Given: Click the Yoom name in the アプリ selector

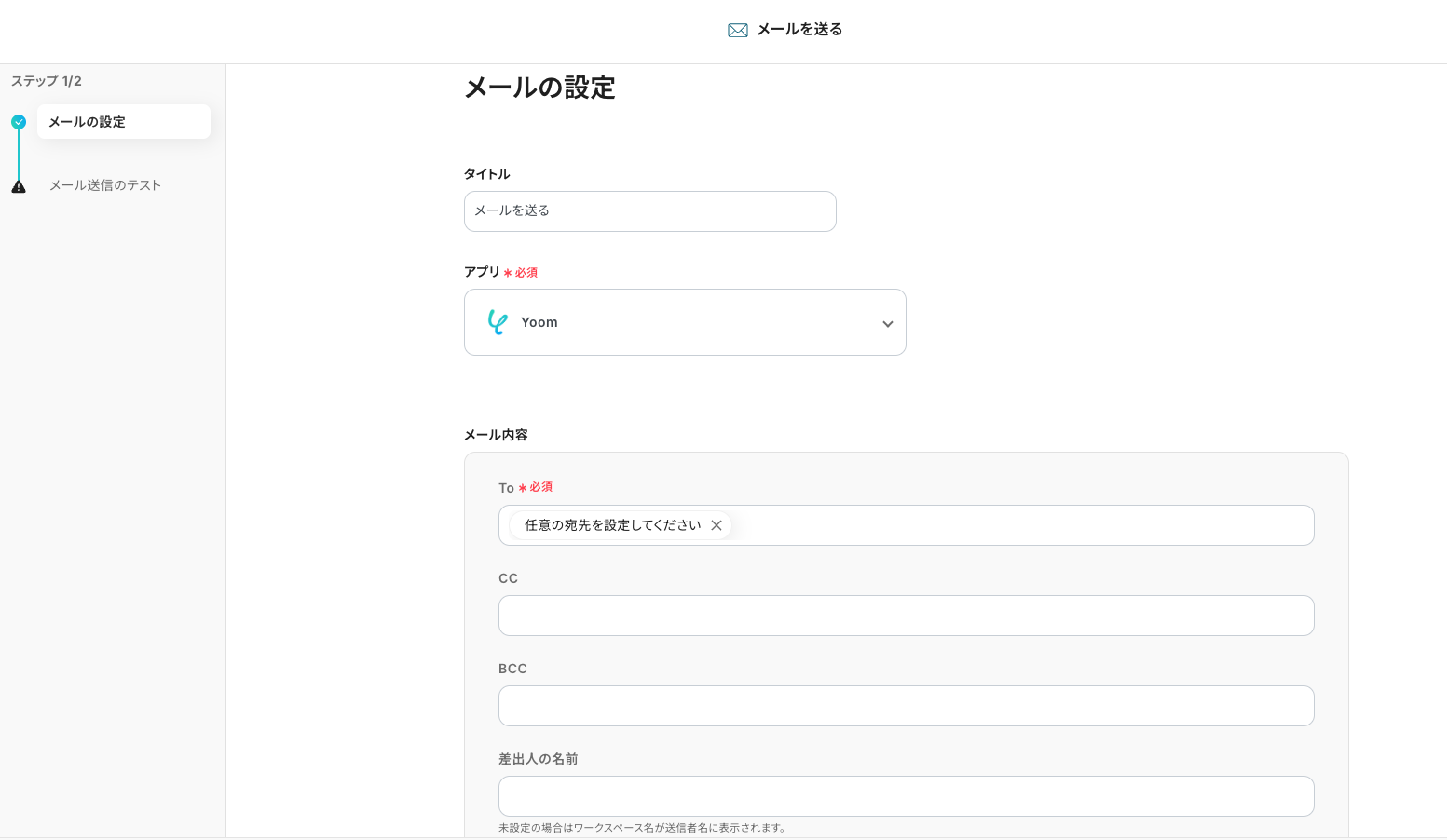Looking at the screenshot, I should pyautogui.click(x=539, y=322).
